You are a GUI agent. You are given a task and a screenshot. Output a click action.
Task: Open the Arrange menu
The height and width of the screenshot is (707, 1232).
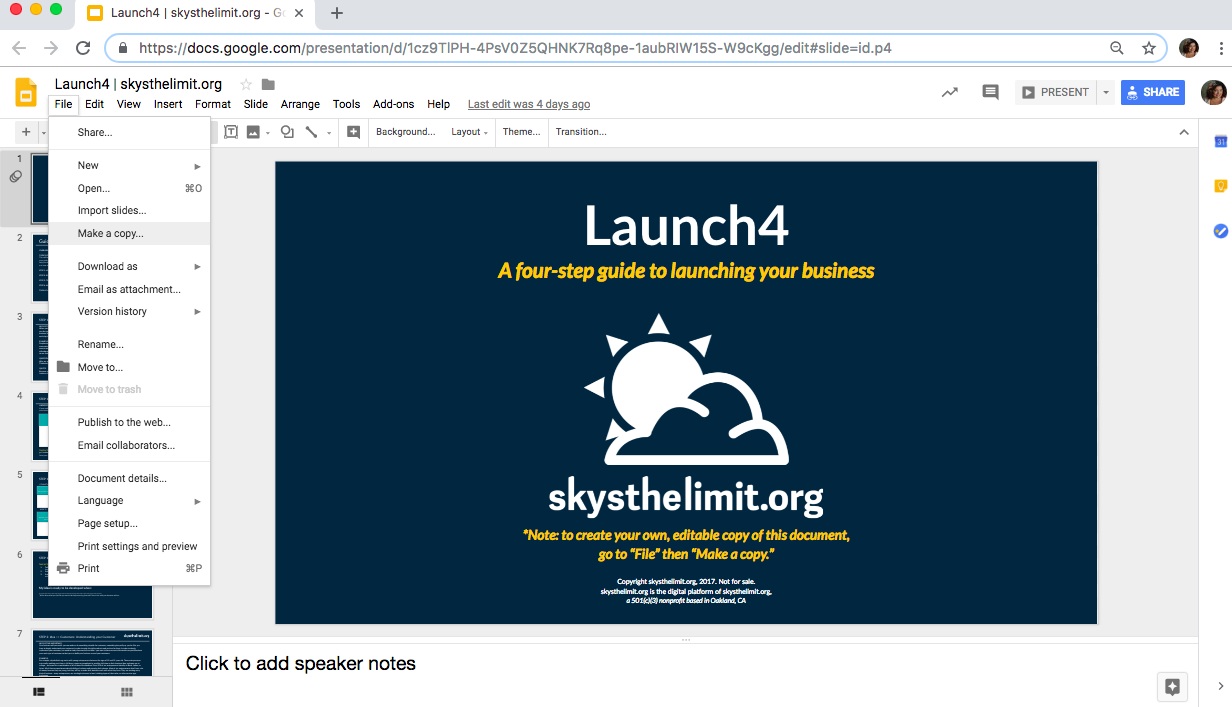tap(300, 104)
